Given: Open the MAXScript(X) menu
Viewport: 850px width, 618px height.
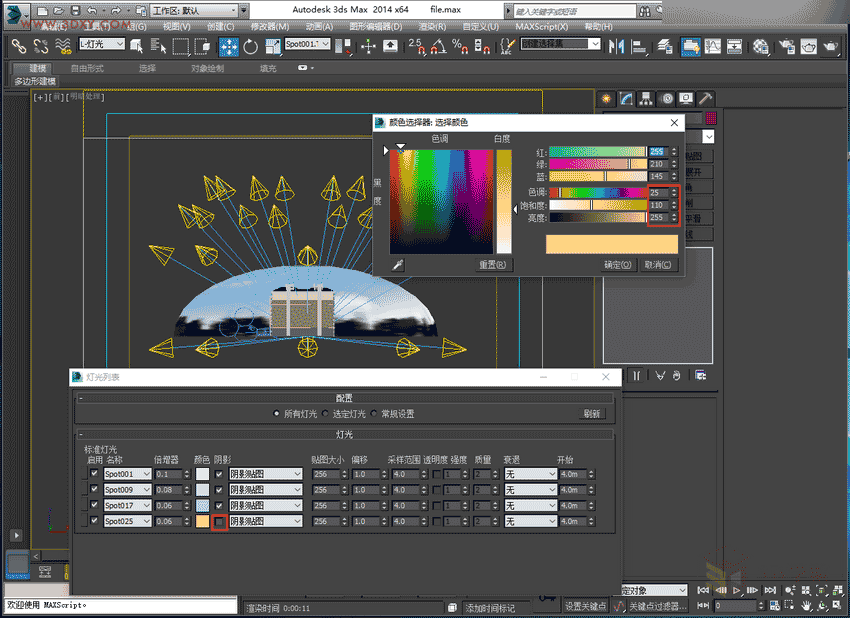Looking at the screenshot, I should [x=541, y=27].
